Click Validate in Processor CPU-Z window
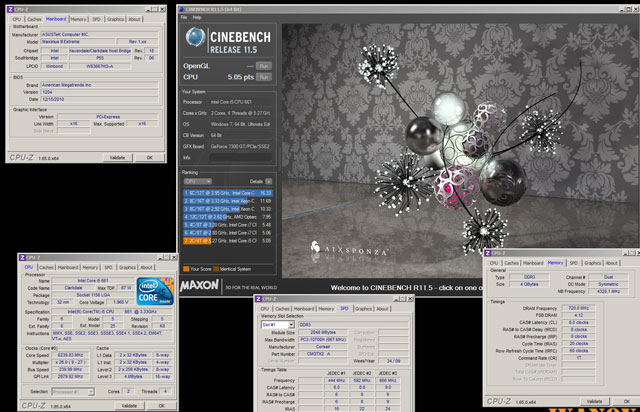Image resolution: width=640 pixels, height=412 pixels. click(x=129, y=406)
